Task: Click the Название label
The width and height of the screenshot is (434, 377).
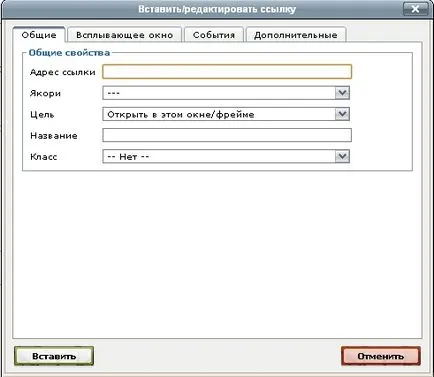Action: (54, 136)
